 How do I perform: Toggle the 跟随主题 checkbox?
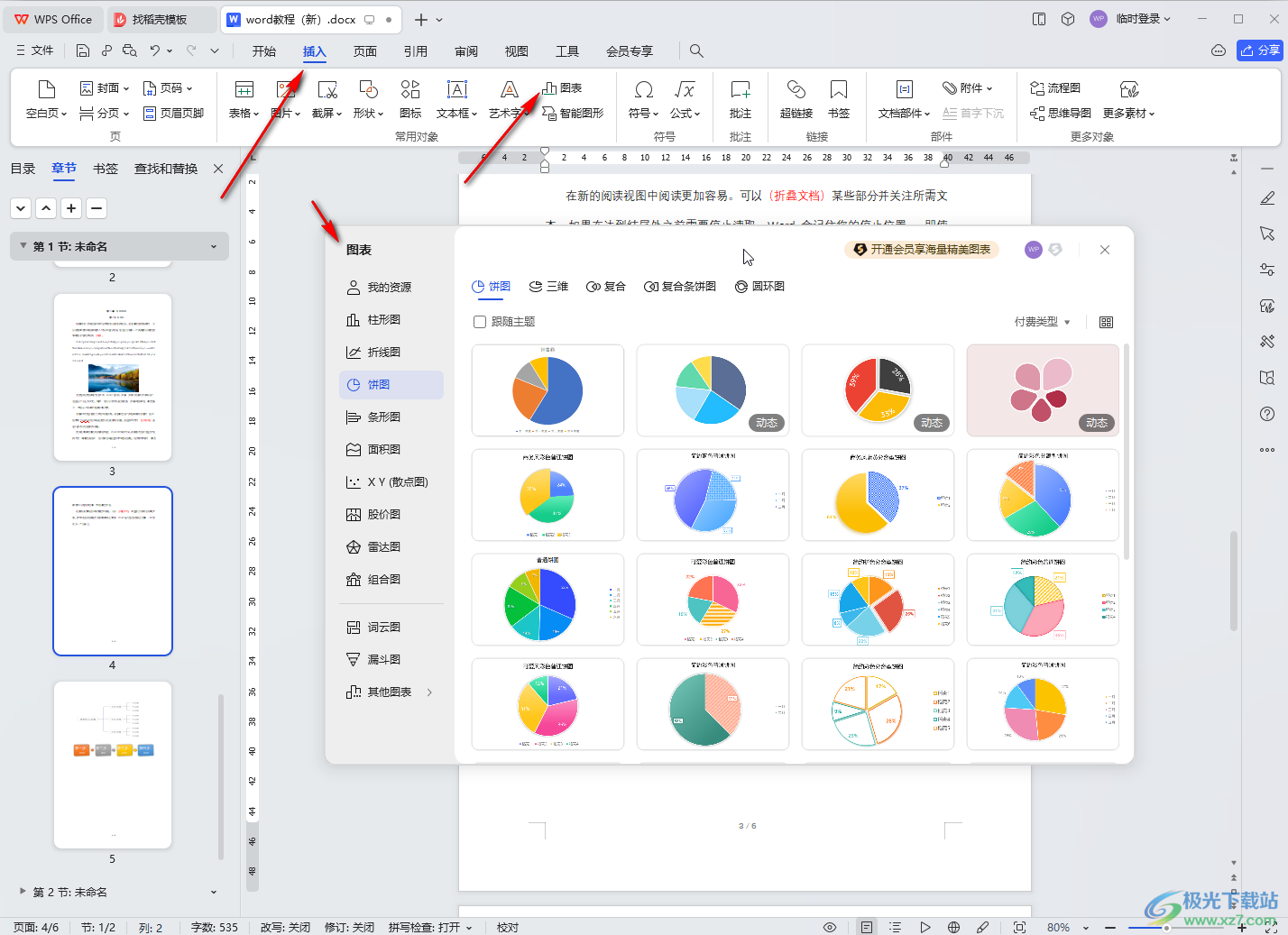pos(480,322)
